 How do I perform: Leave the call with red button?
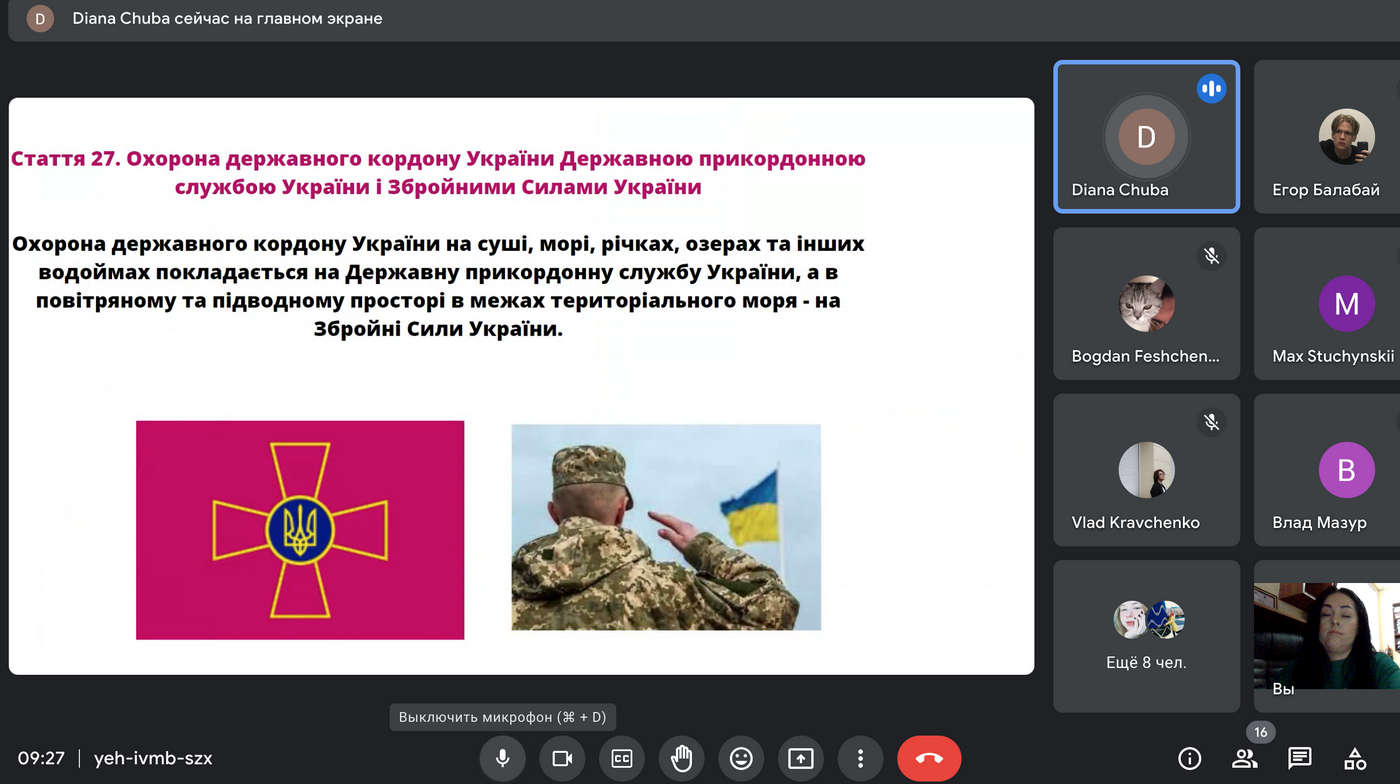(x=929, y=759)
